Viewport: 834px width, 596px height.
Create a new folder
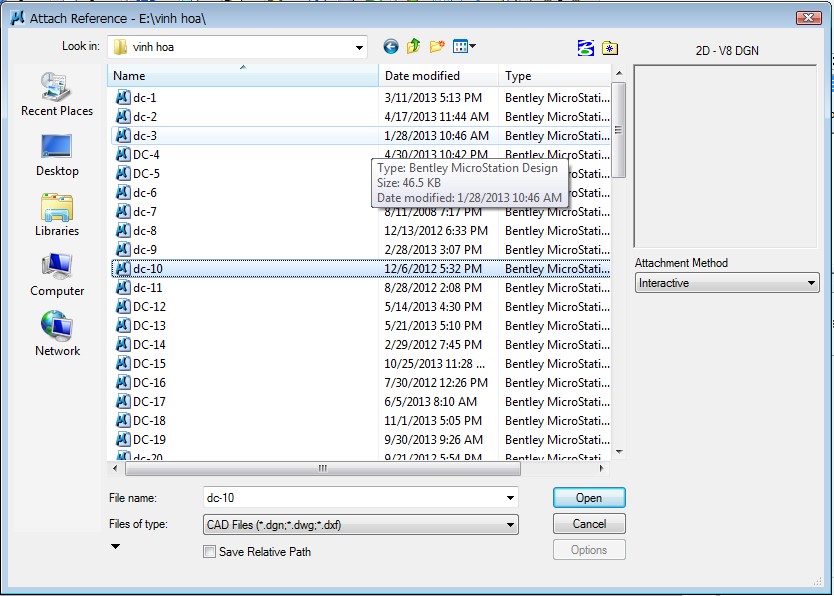point(437,47)
